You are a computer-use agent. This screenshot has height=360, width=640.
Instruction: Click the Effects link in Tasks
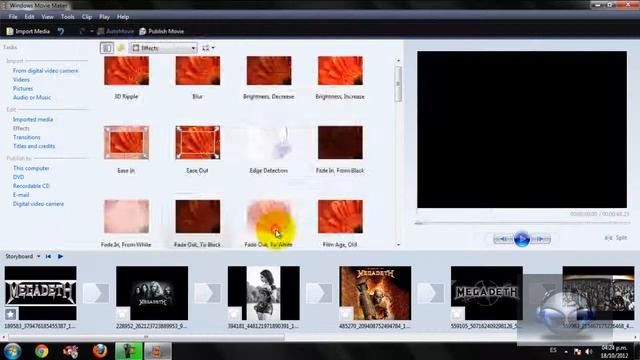coord(21,129)
